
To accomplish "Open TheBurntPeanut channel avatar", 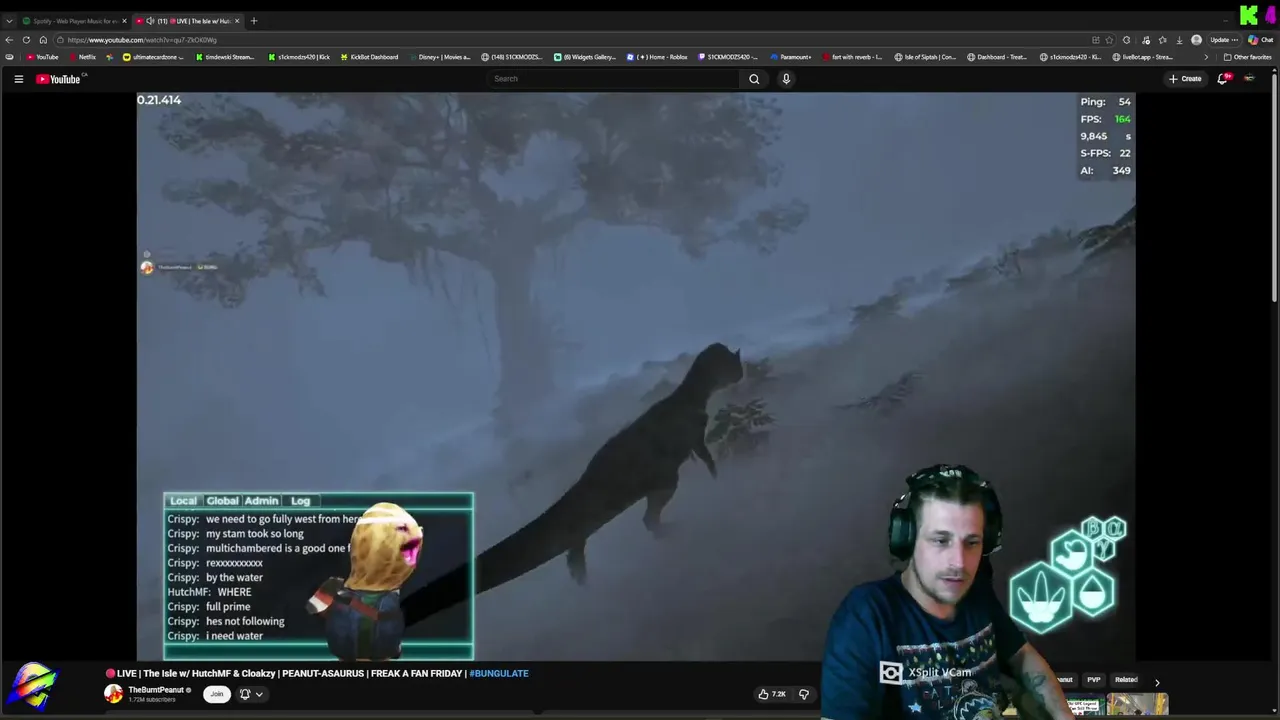I will pyautogui.click(x=114, y=694).
